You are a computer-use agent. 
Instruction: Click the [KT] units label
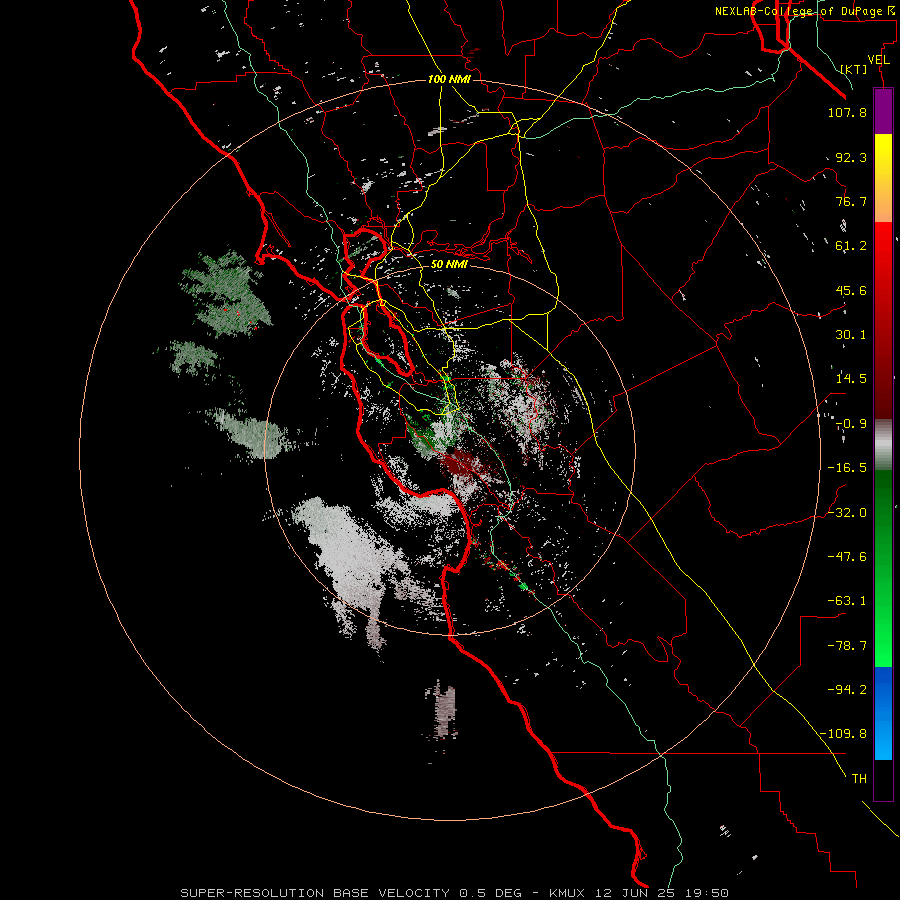point(854,69)
